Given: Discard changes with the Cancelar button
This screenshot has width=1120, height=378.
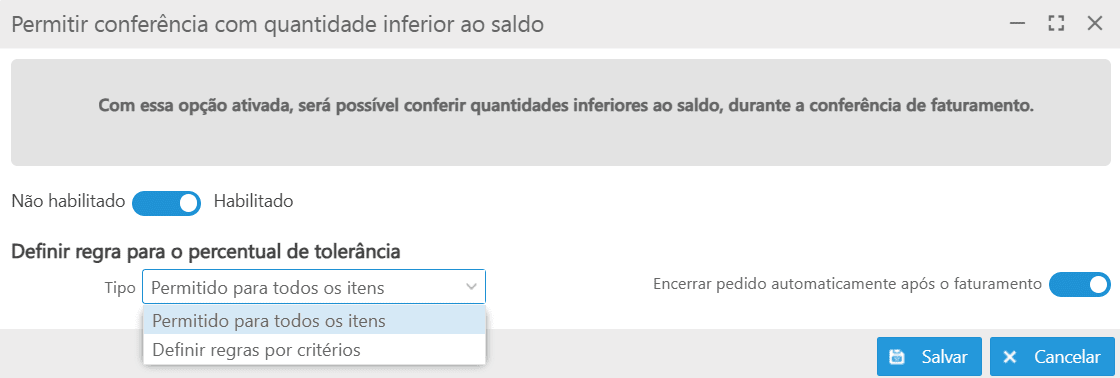Looking at the screenshot, I should click(x=1052, y=357).
